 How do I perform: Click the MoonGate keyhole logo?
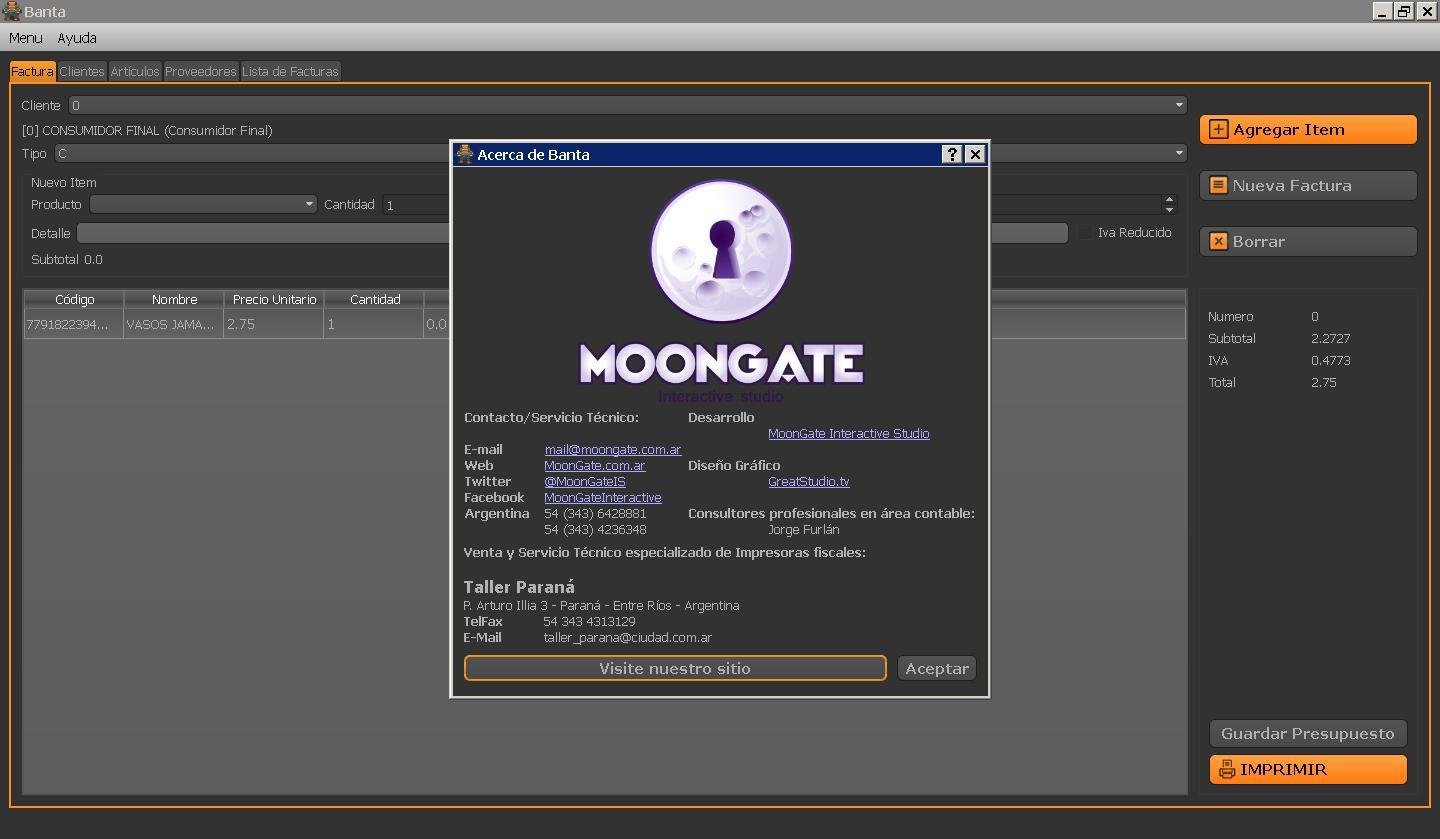[721, 251]
